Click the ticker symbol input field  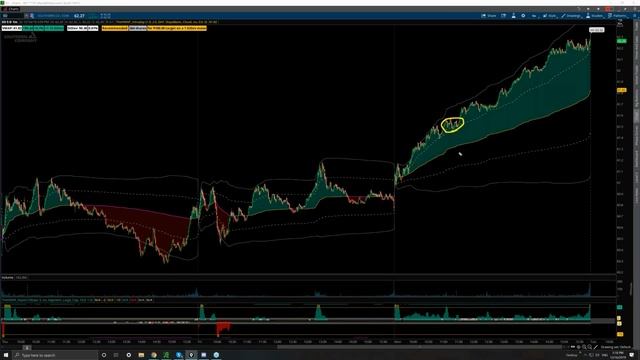click(12, 16)
